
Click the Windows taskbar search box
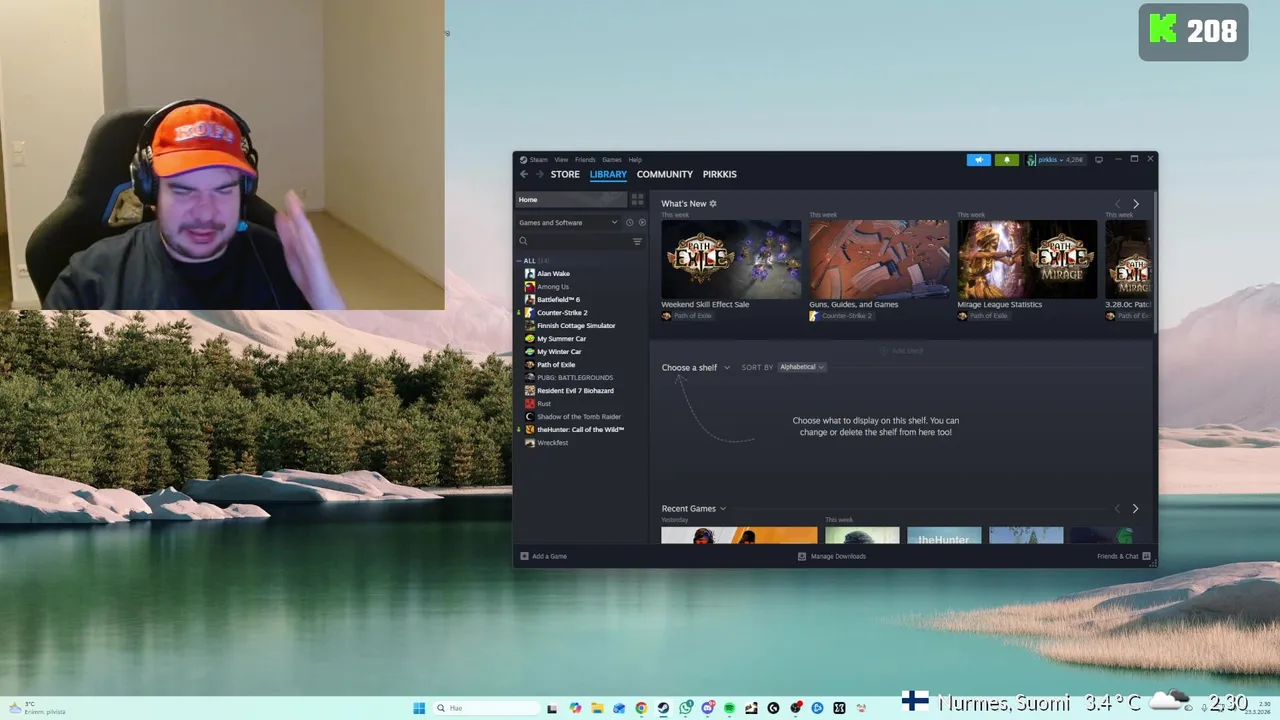pyautogui.click(x=486, y=708)
